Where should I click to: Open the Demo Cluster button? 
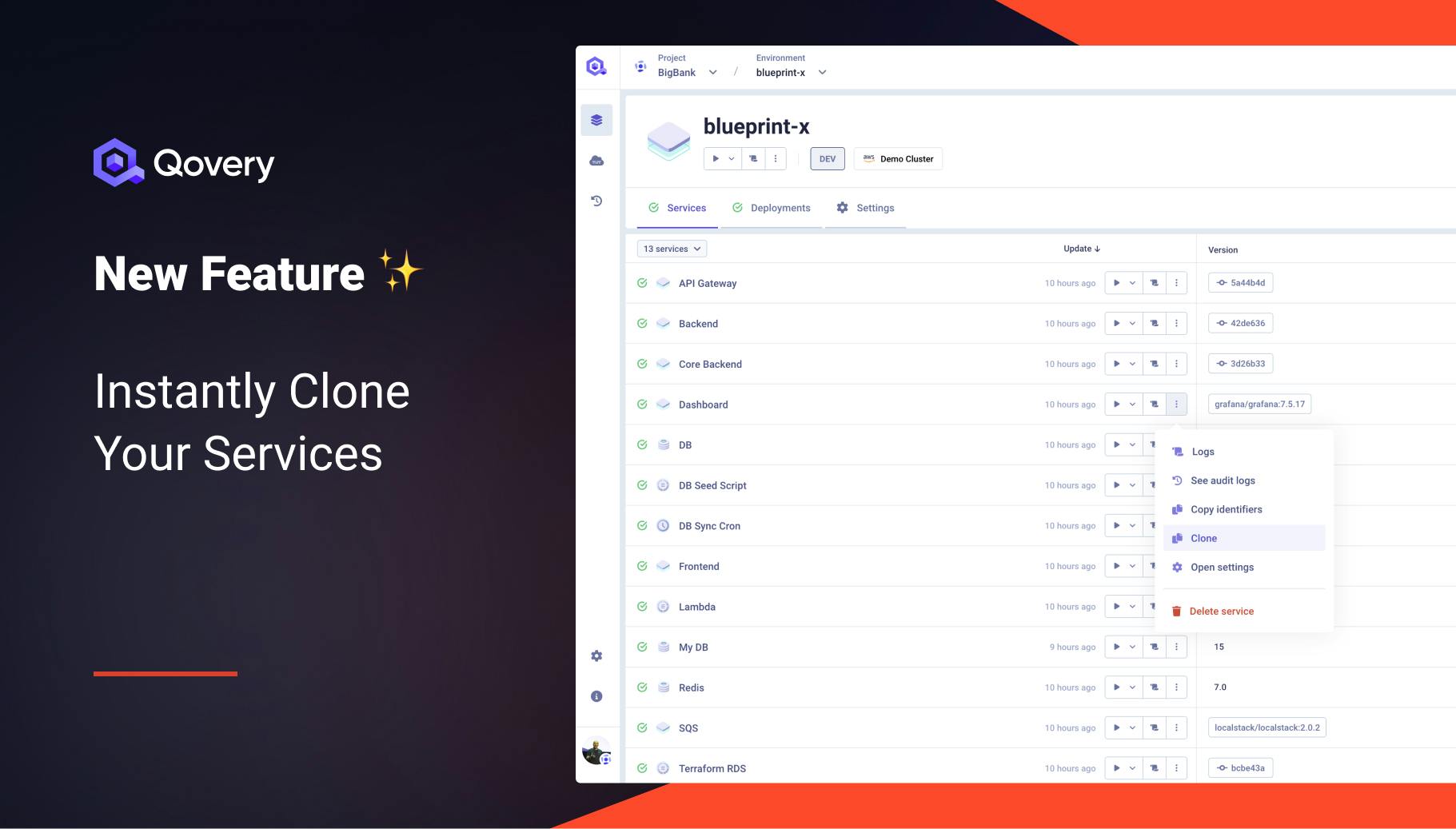tap(897, 158)
